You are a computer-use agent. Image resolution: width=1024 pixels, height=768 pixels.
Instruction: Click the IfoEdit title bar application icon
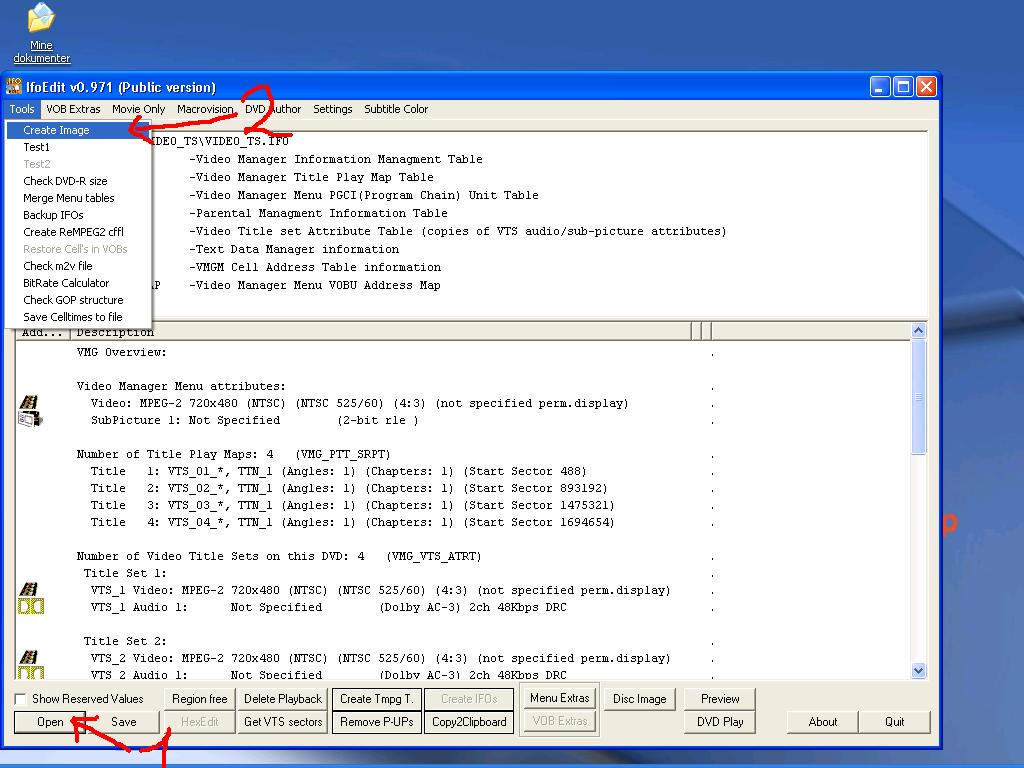coord(14,86)
